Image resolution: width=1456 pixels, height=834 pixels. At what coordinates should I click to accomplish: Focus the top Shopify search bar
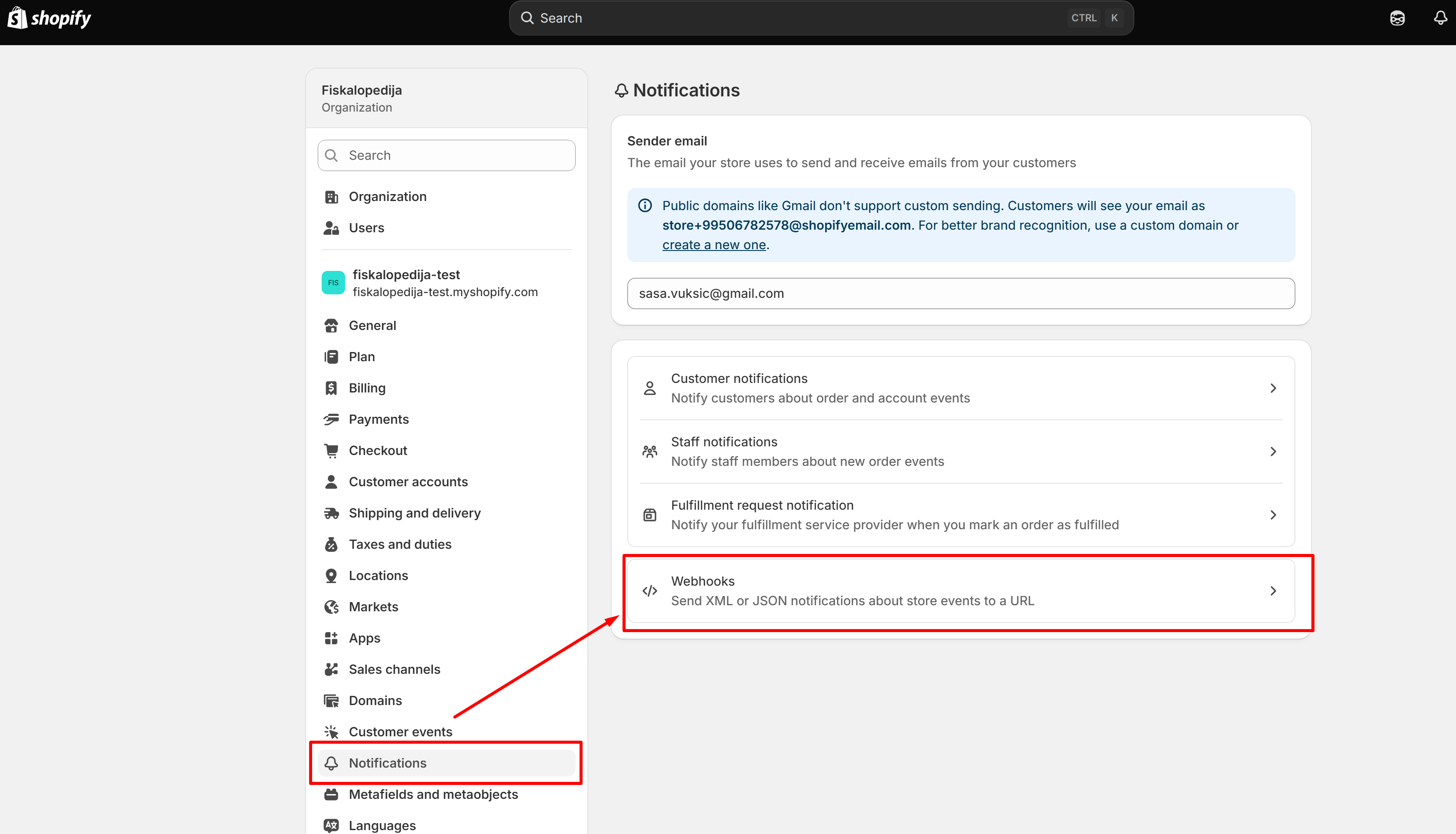(821, 18)
